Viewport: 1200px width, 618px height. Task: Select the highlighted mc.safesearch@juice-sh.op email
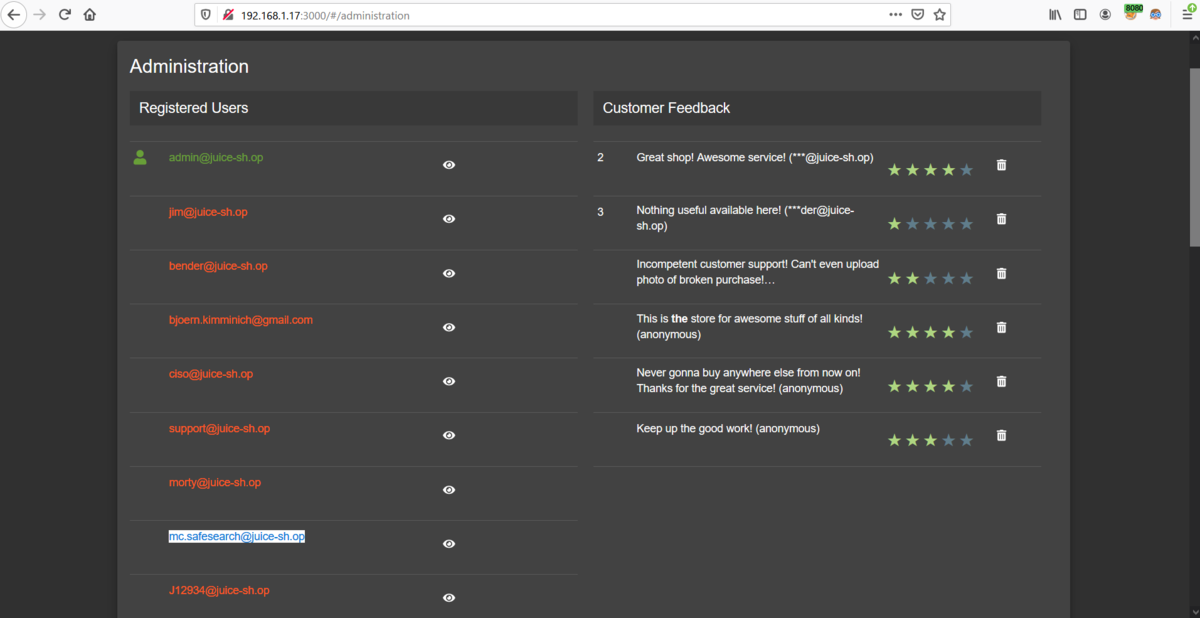coord(236,536)
